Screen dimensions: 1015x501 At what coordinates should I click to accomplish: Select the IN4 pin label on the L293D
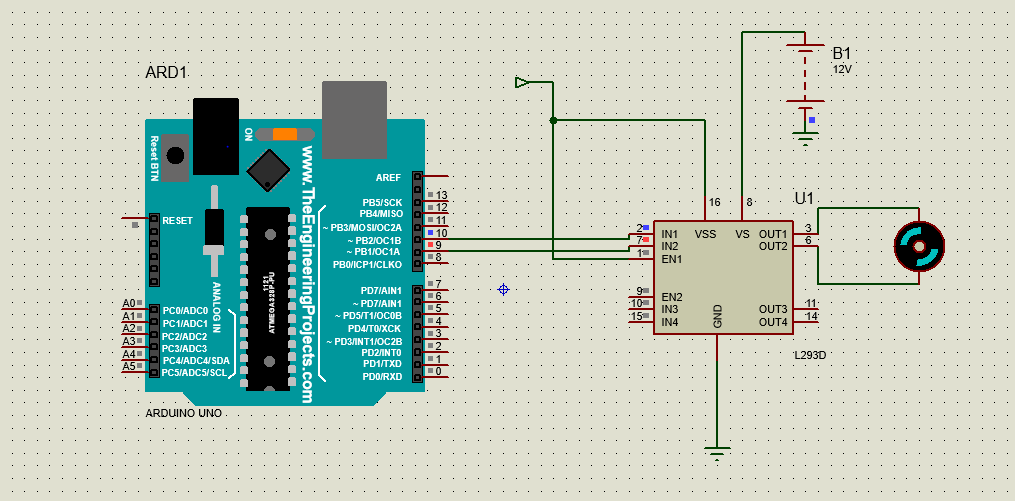tap(670, 322)
